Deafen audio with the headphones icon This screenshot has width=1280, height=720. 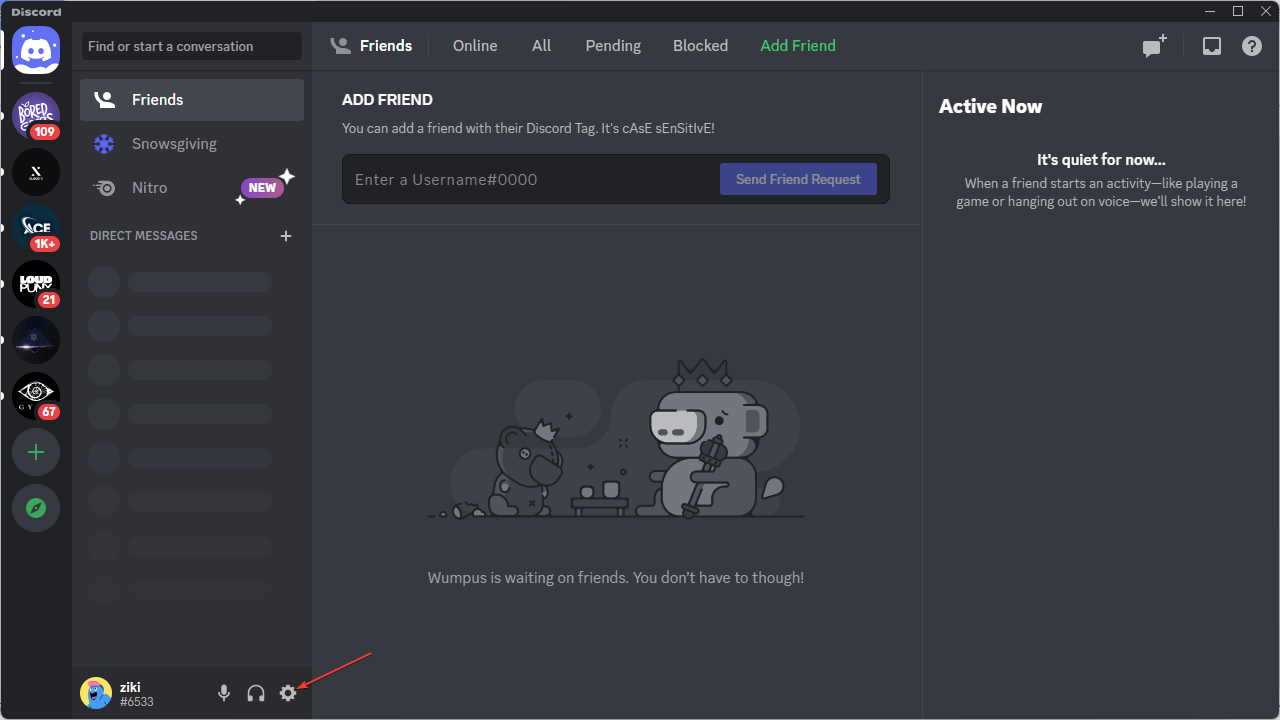click(256, 693)
